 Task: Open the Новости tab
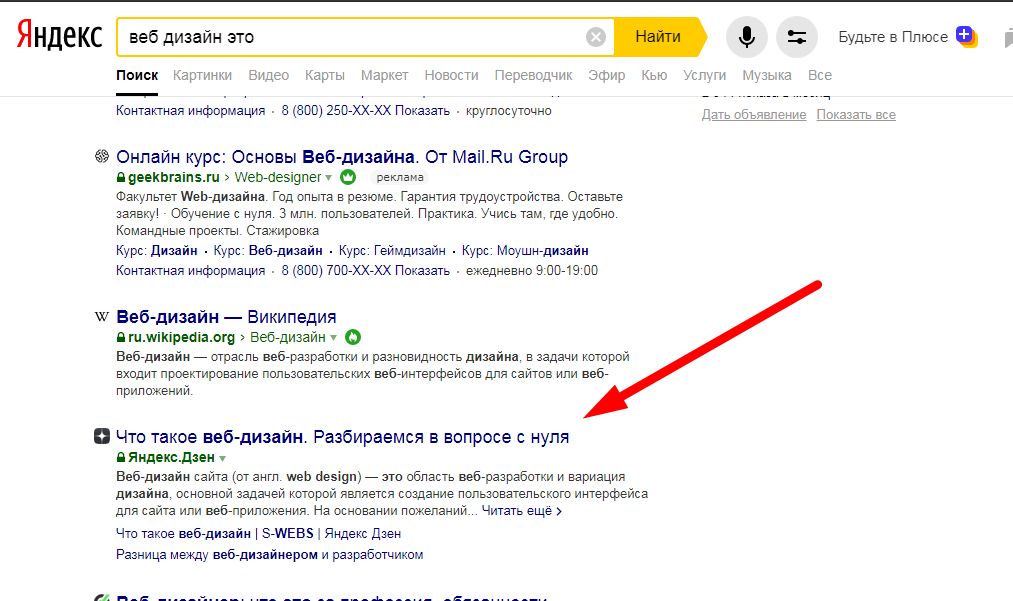coord(452,75)
